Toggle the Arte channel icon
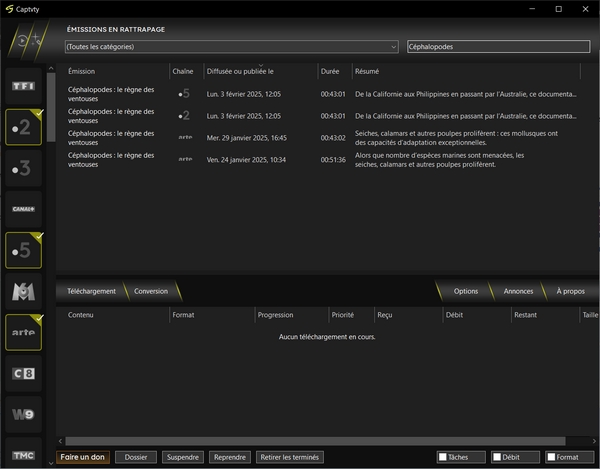600x469 pixels. coord(23,332)
